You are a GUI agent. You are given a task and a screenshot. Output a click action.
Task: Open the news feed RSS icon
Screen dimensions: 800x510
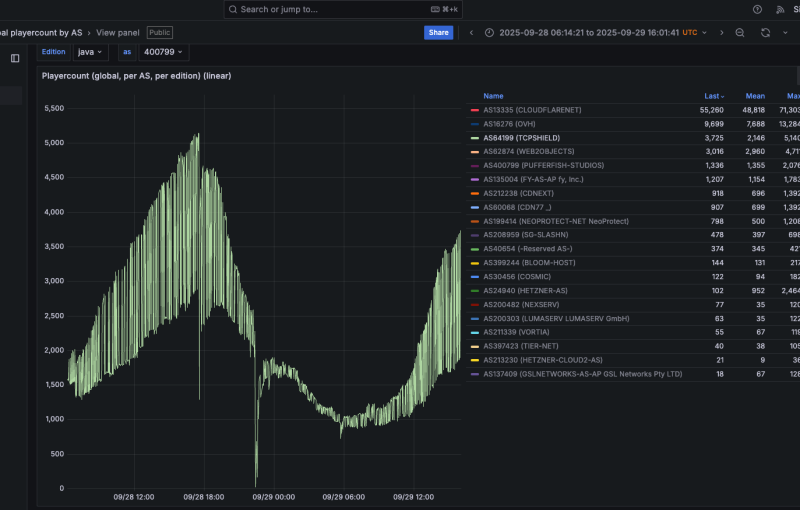[x=781, y=9]
